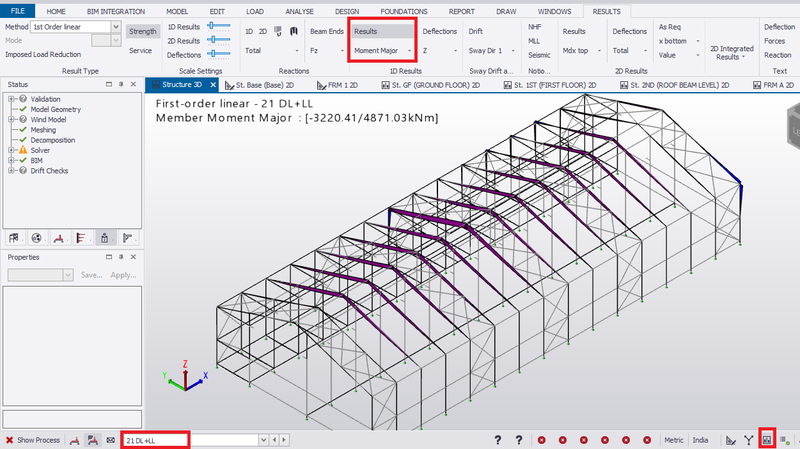Open the 2D Integrated Results dropdown
This screenshot has height=449, width=800.
732,53
